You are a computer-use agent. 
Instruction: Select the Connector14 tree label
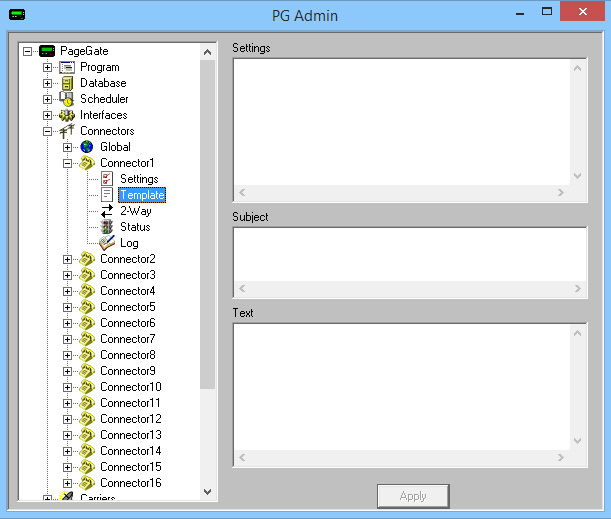click(x=131, y=450)
